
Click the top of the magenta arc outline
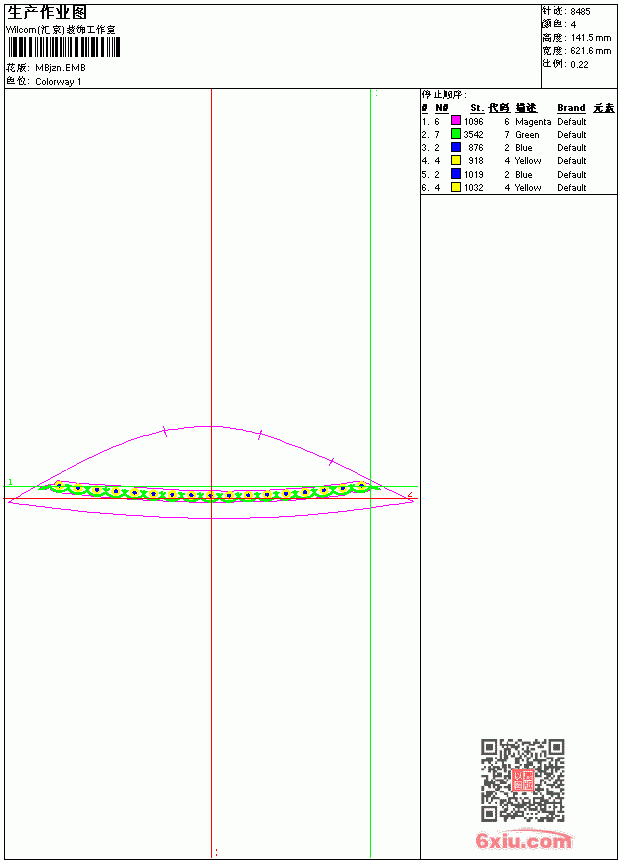tap(211, 426)
